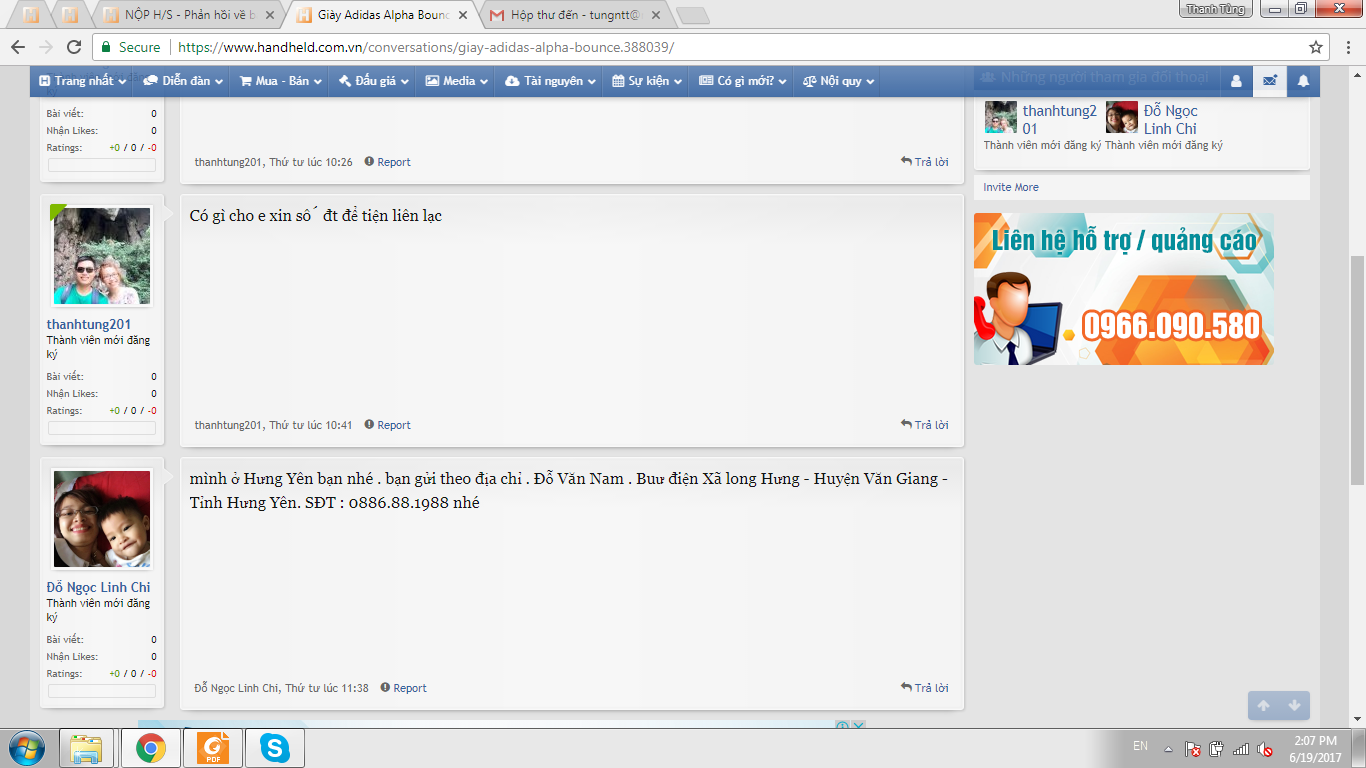Open the Sự kiện menu
The height and width of the screenshot is (768, 1366).
[x=647, y=81]
